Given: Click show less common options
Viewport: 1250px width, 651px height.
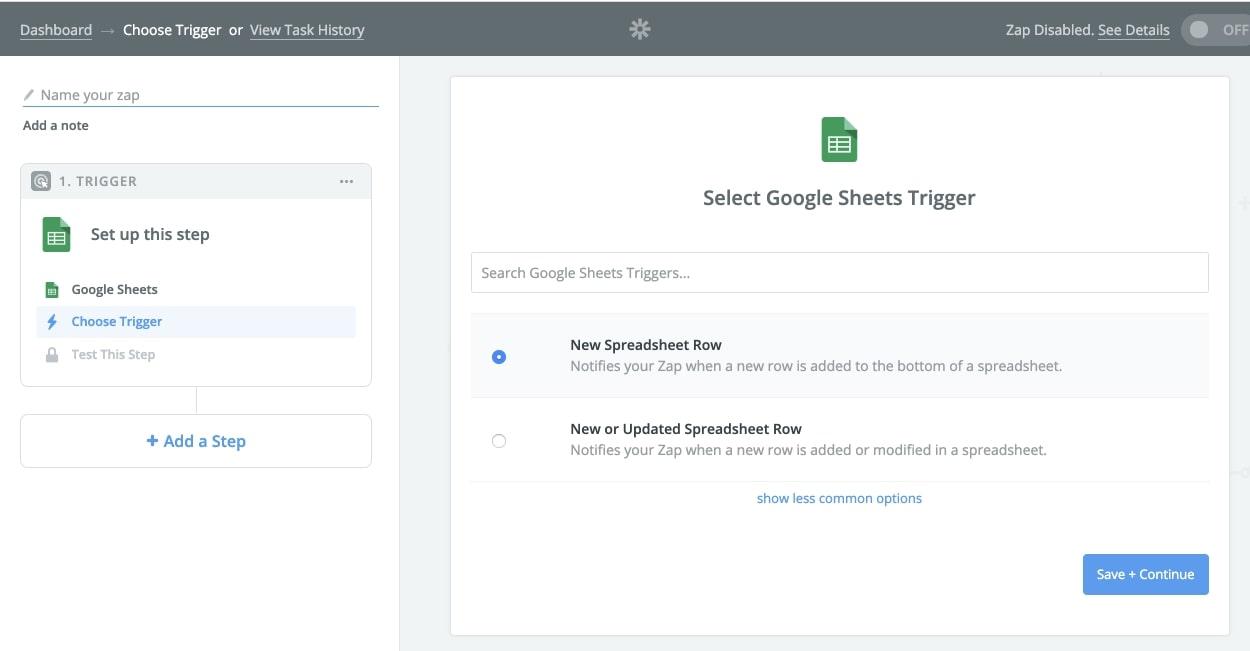Looking at the screenshot, I should [x=839, y=498].
